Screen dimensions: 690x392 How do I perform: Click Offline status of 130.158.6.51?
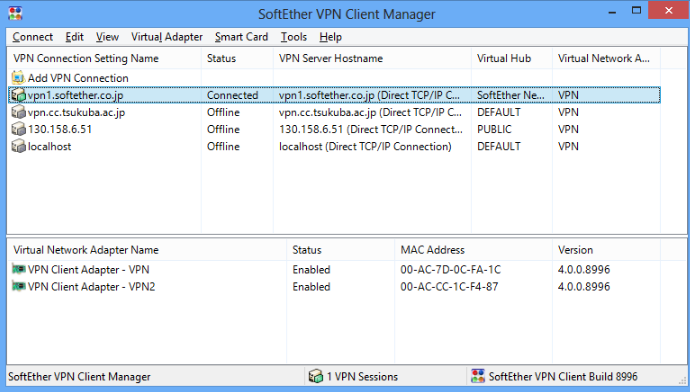tap(223, 129)
